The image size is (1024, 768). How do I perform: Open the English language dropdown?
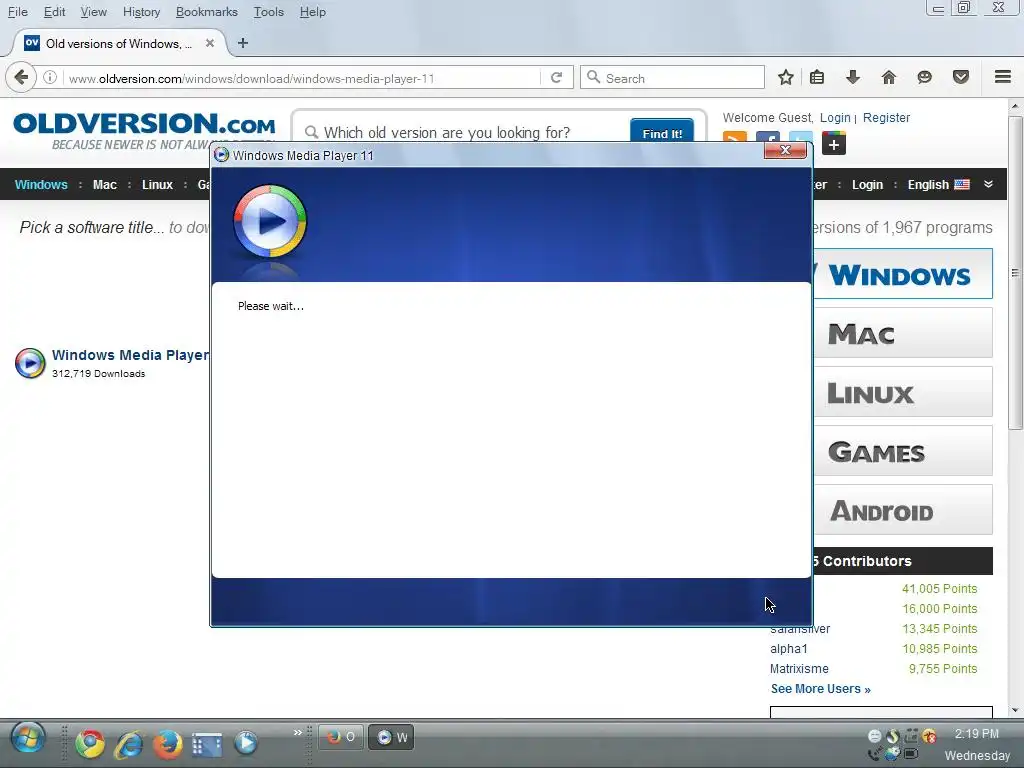(x=938, y=184)
